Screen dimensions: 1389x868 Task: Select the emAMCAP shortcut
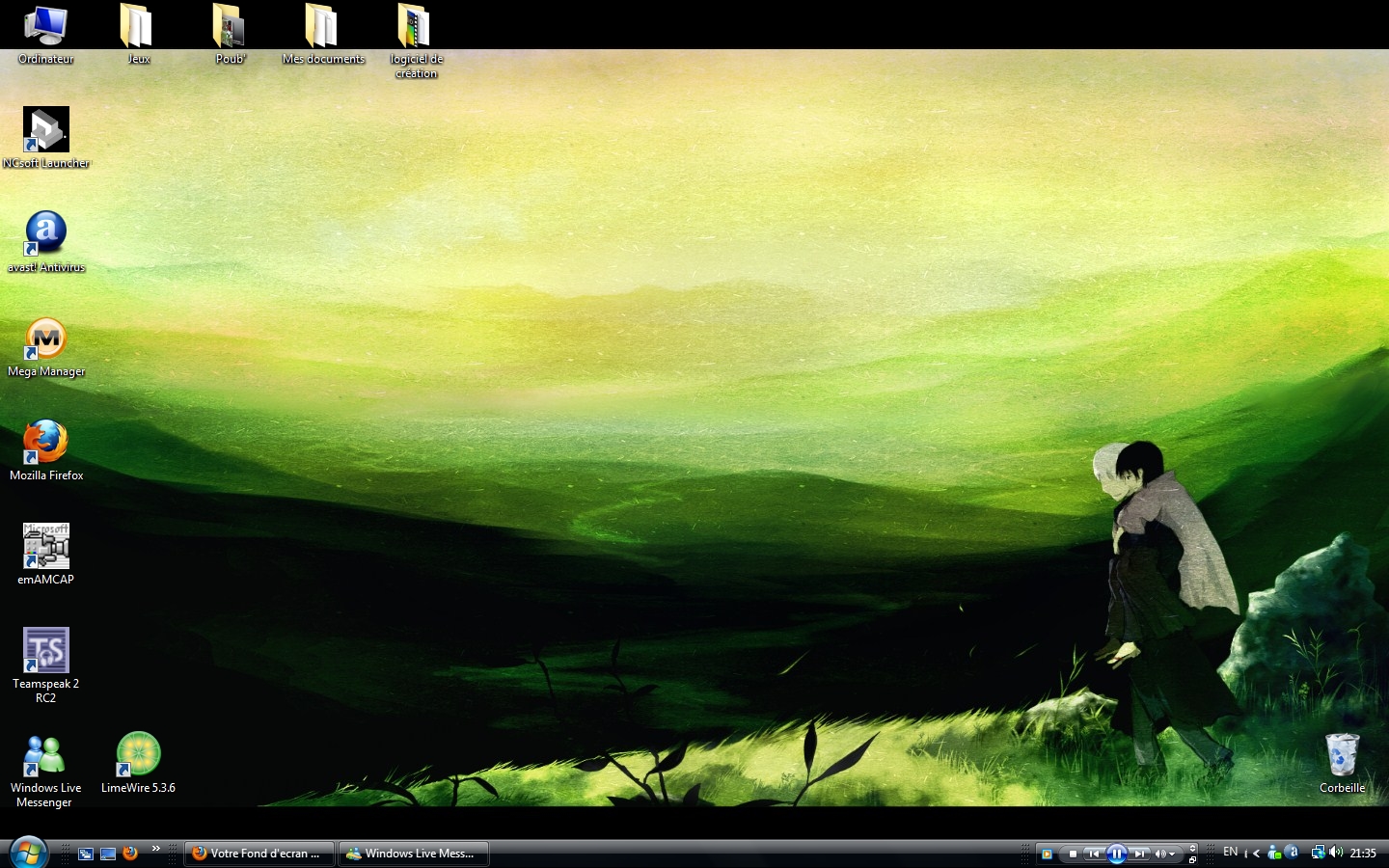click(45, 555)
